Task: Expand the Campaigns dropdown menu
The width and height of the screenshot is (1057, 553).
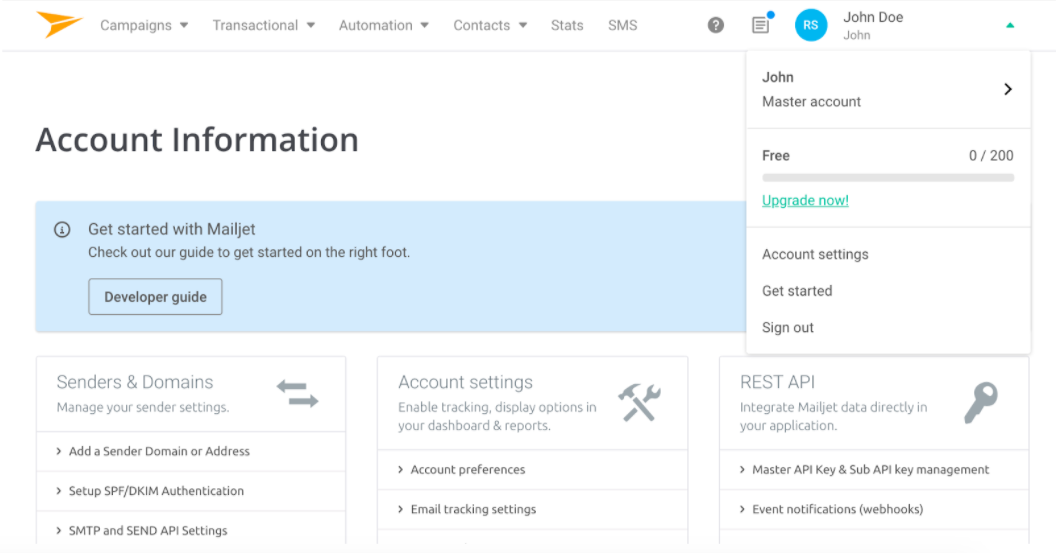Action: click(x=144, y=25)
